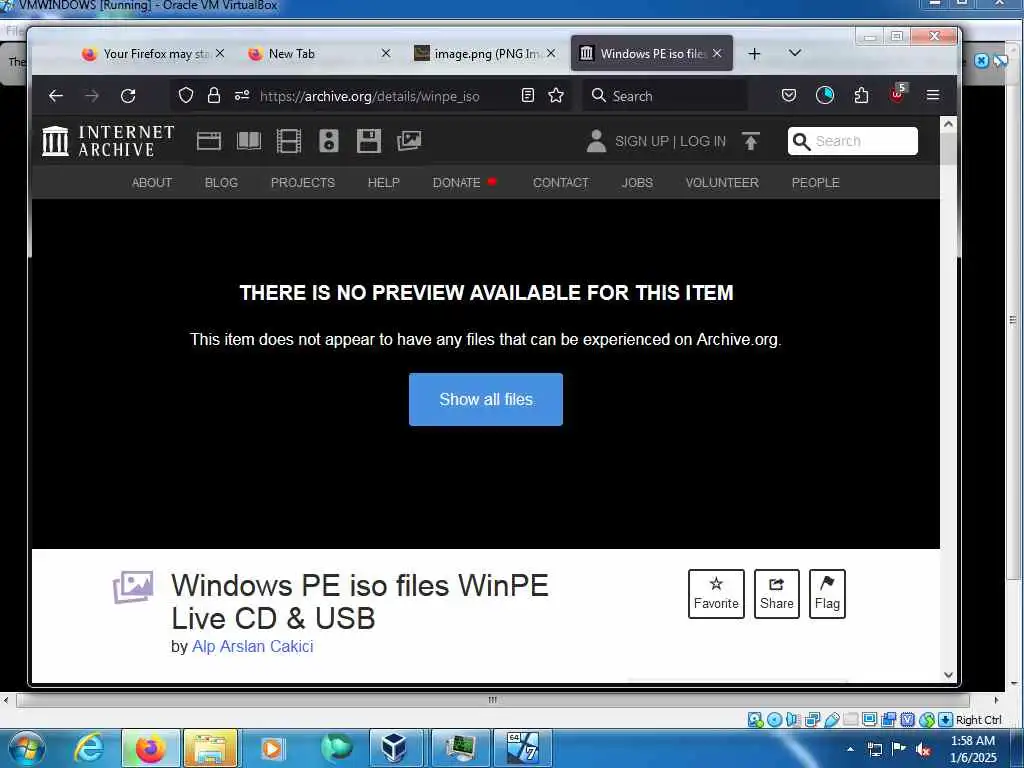Image resolution: width=1024 pixels, height=768 pixels.
Task: Click the Share button
Action: [x=776, y=594]
